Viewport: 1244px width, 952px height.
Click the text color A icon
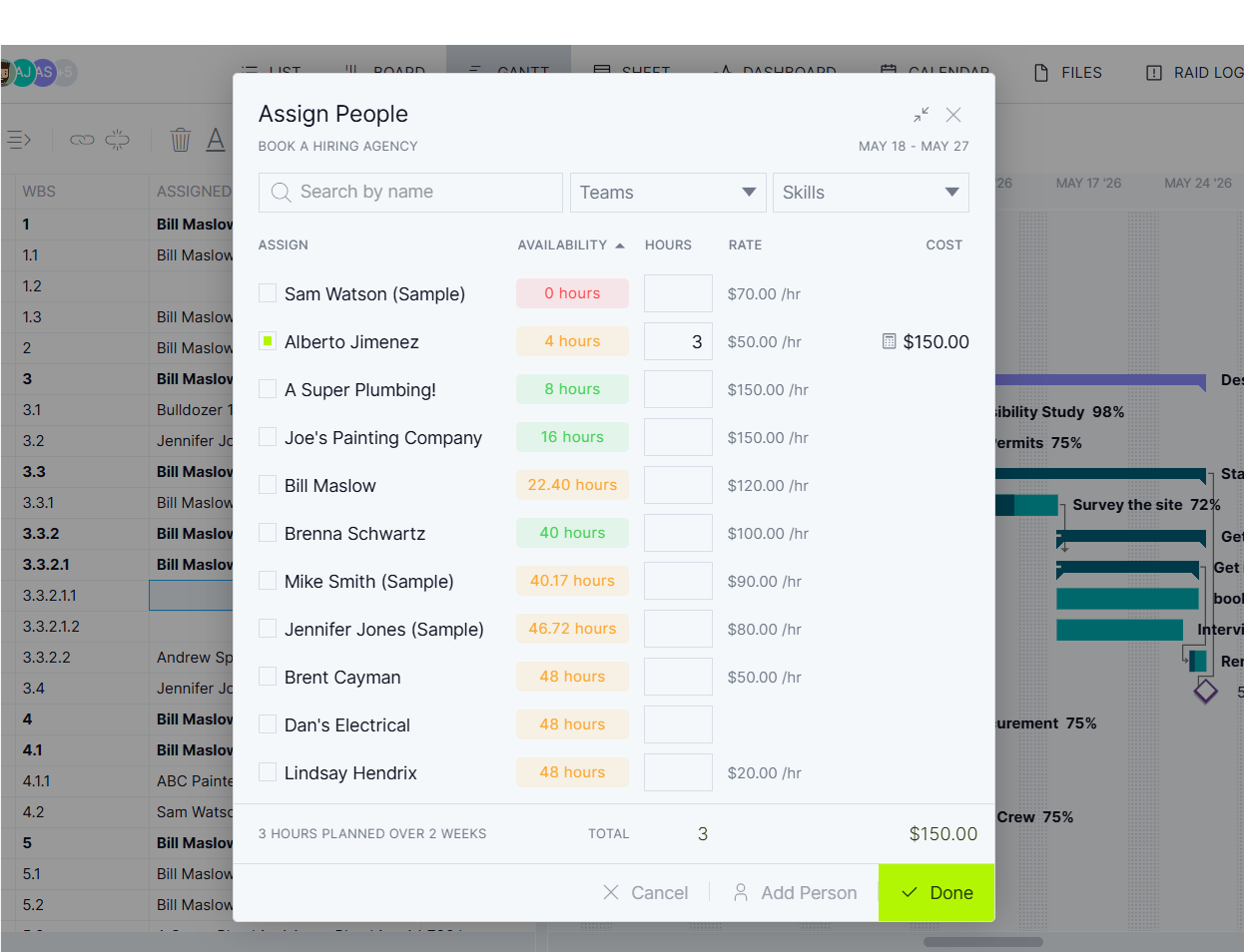(x=216, y=140)
